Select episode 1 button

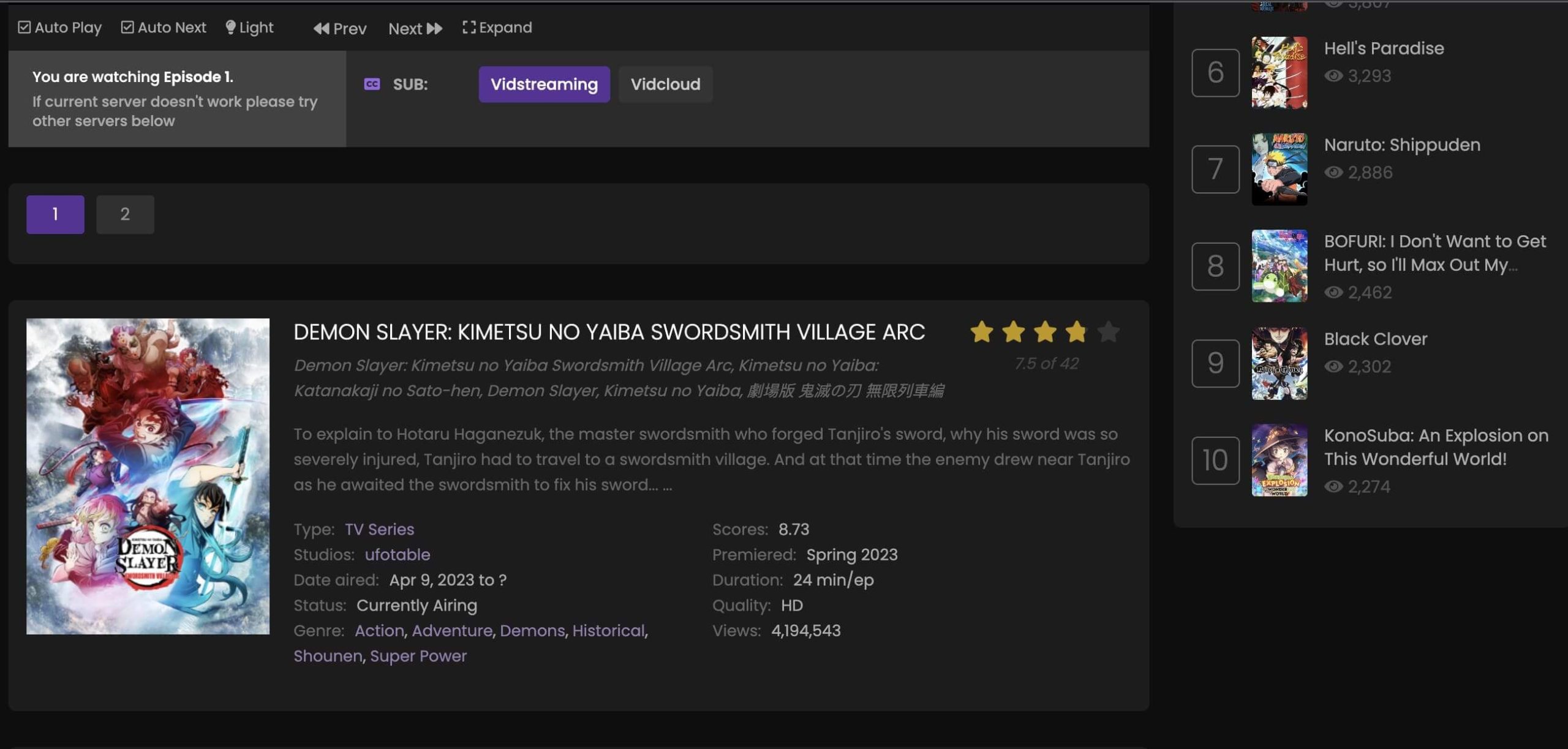pyautogui.click(x=55, y=214)
